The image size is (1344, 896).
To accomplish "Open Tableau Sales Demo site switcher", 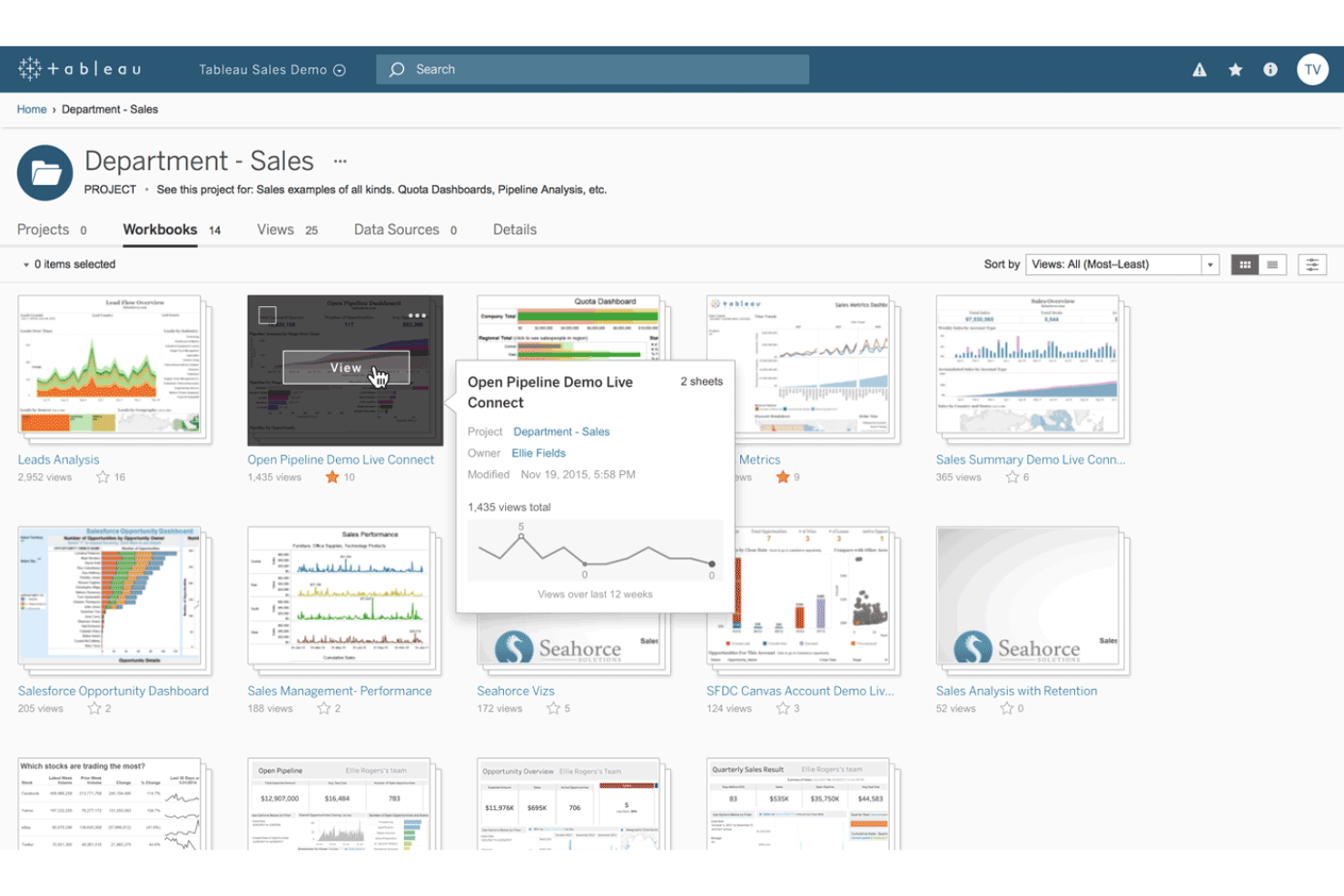I will tap(272, 70).
